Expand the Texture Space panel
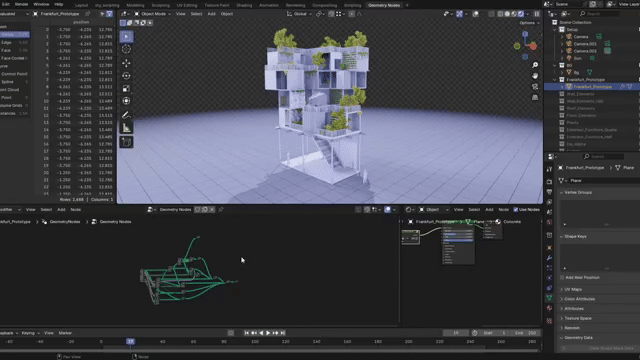Image resolution: width=640 pixels, height=360 pixels. [x=578, y=318]
